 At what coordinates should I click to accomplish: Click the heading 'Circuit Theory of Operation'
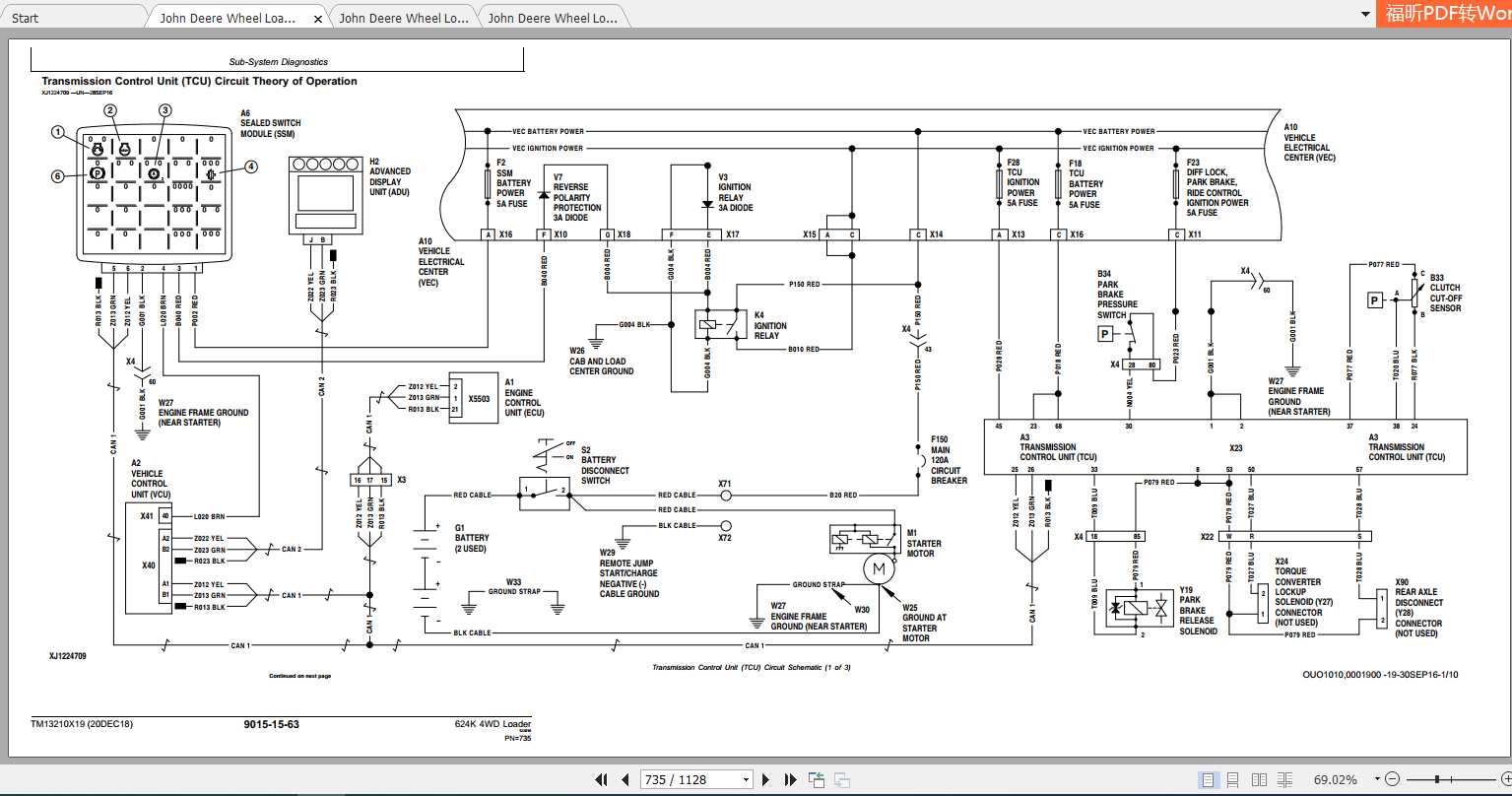click(x=286, y=82)
